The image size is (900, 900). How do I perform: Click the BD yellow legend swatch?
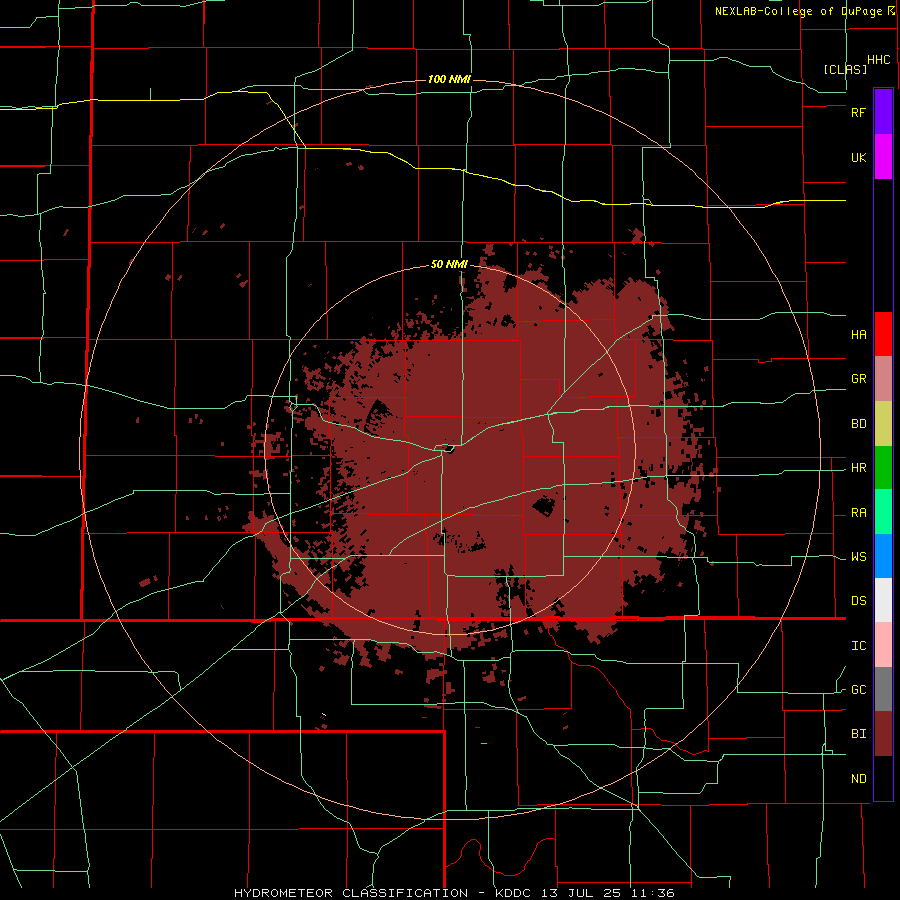click(883, 424)
